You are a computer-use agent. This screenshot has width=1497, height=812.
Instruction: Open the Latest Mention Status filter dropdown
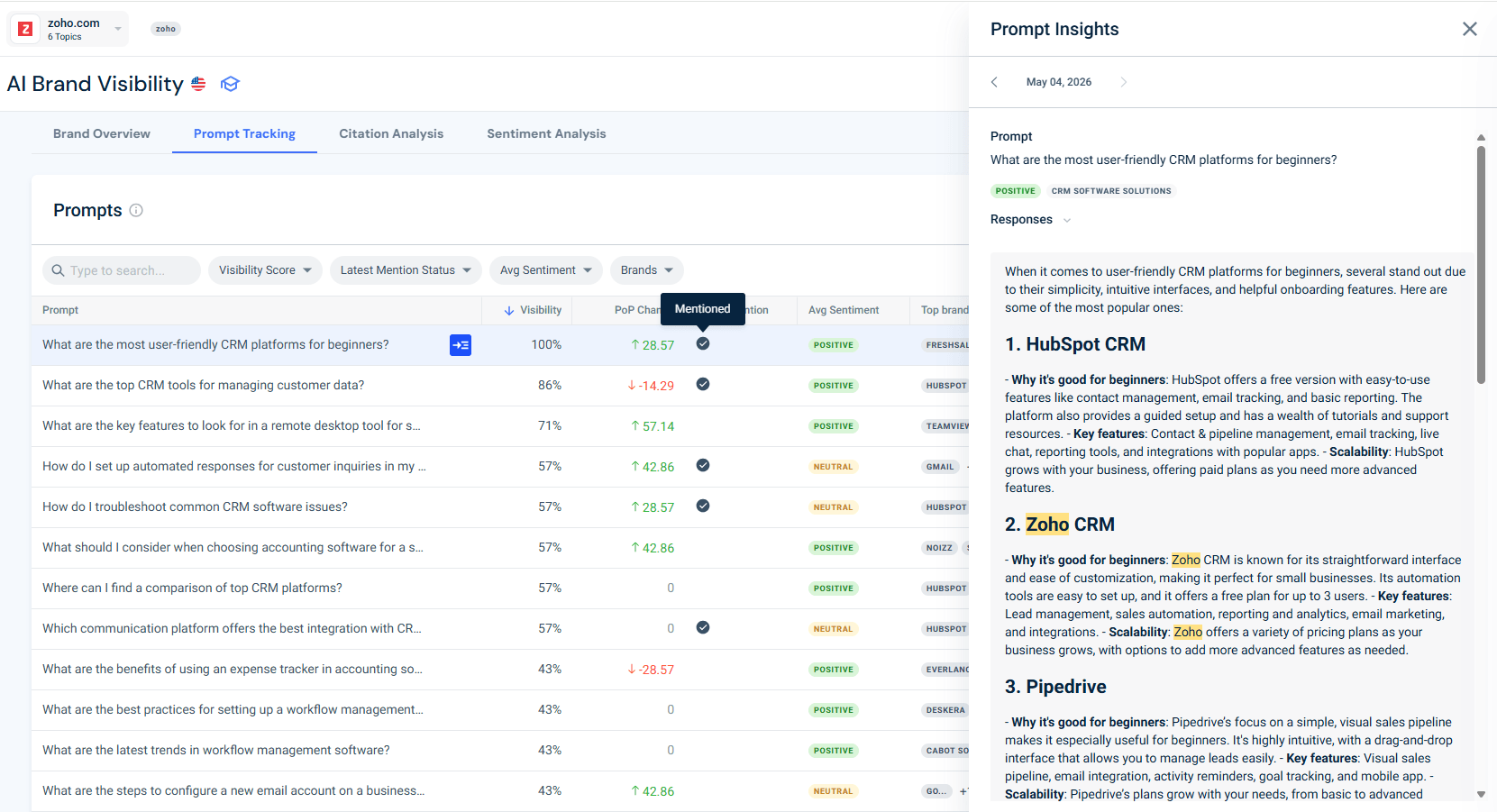click(406, 270)
